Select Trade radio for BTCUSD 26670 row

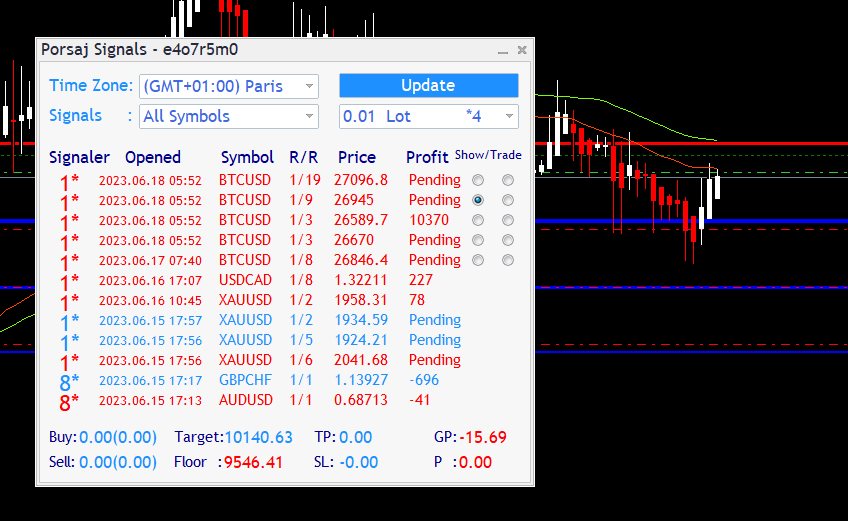point(508,240)
